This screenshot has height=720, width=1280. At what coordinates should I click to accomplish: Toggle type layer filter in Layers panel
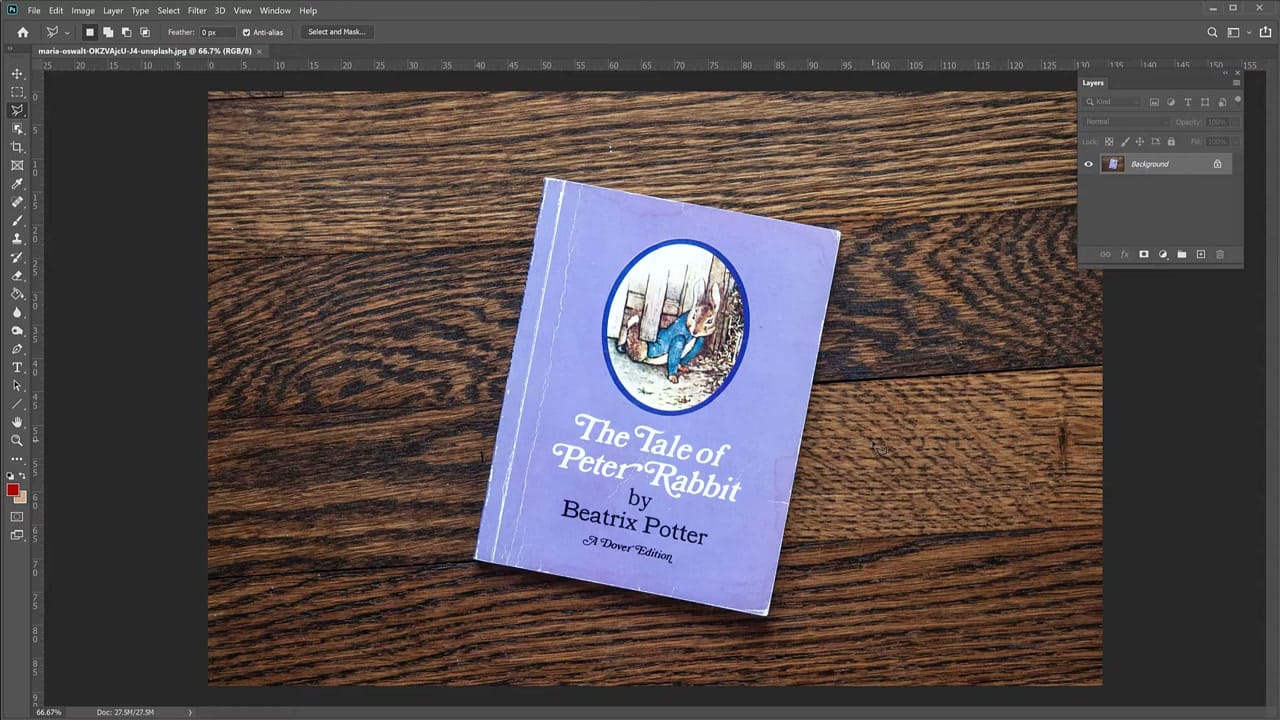pos(1188,102)
